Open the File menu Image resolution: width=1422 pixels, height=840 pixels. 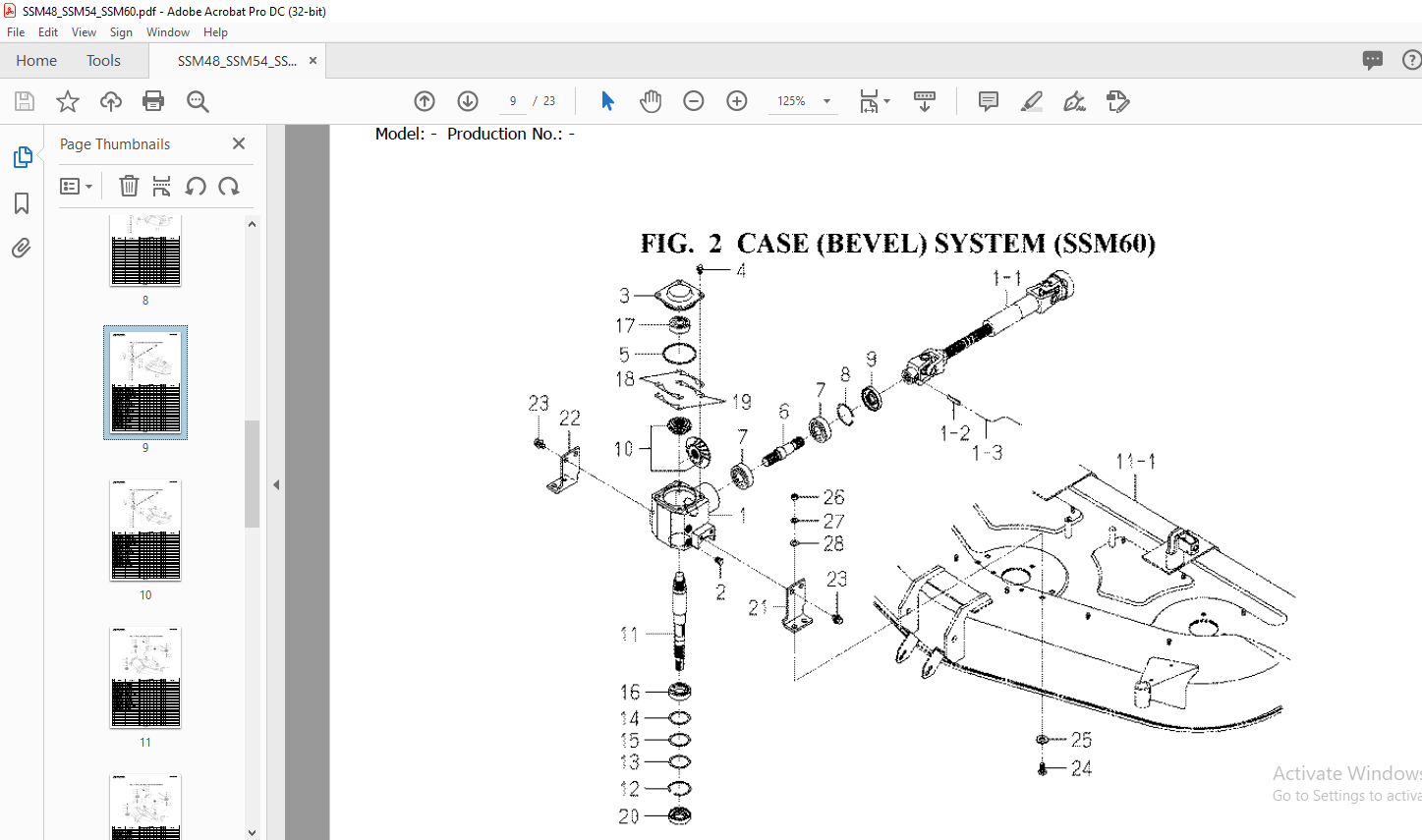(16, 32)
